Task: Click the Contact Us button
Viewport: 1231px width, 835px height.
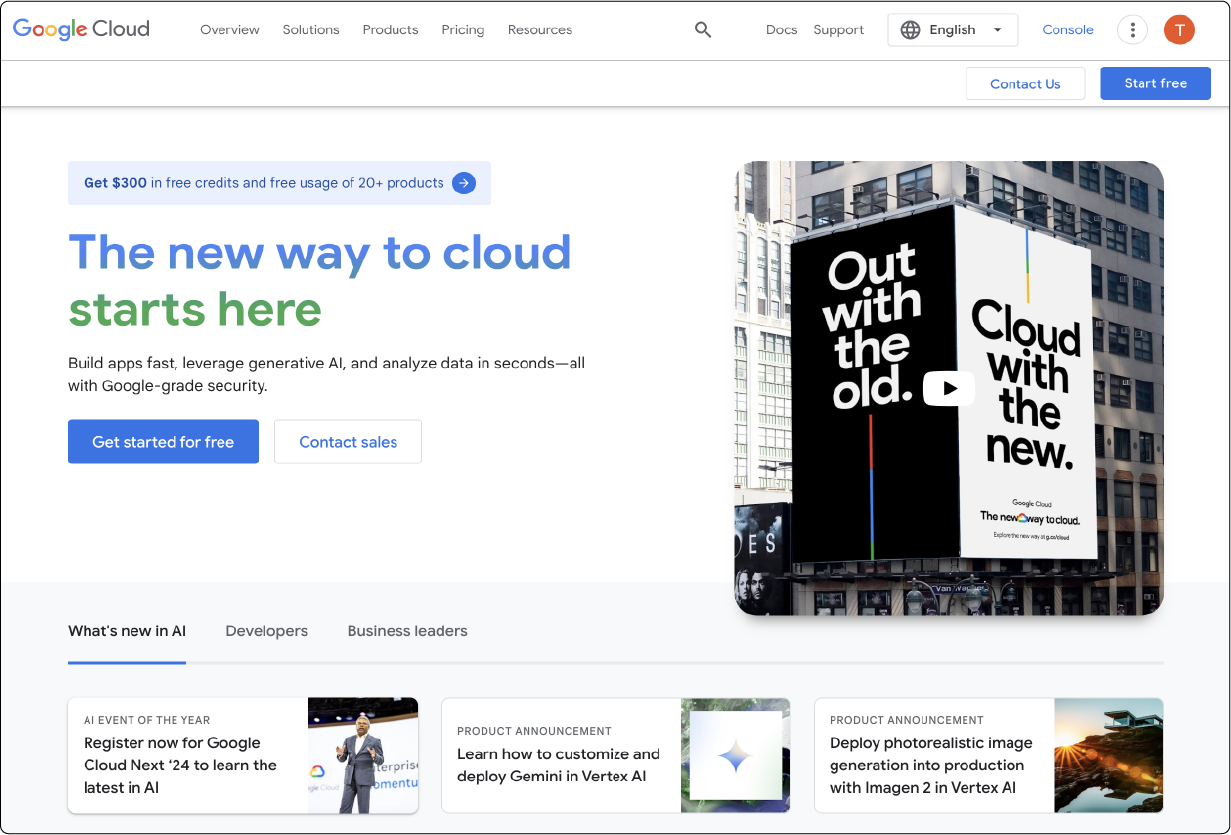Action: pos(1025,84)
